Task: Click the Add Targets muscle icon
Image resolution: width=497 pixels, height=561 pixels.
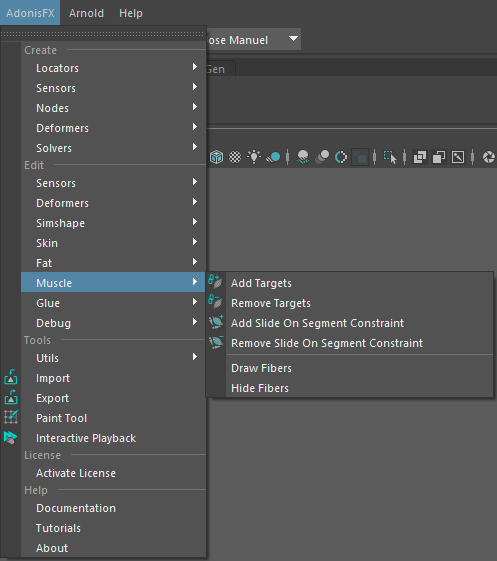Action: [x=216, y=282]
